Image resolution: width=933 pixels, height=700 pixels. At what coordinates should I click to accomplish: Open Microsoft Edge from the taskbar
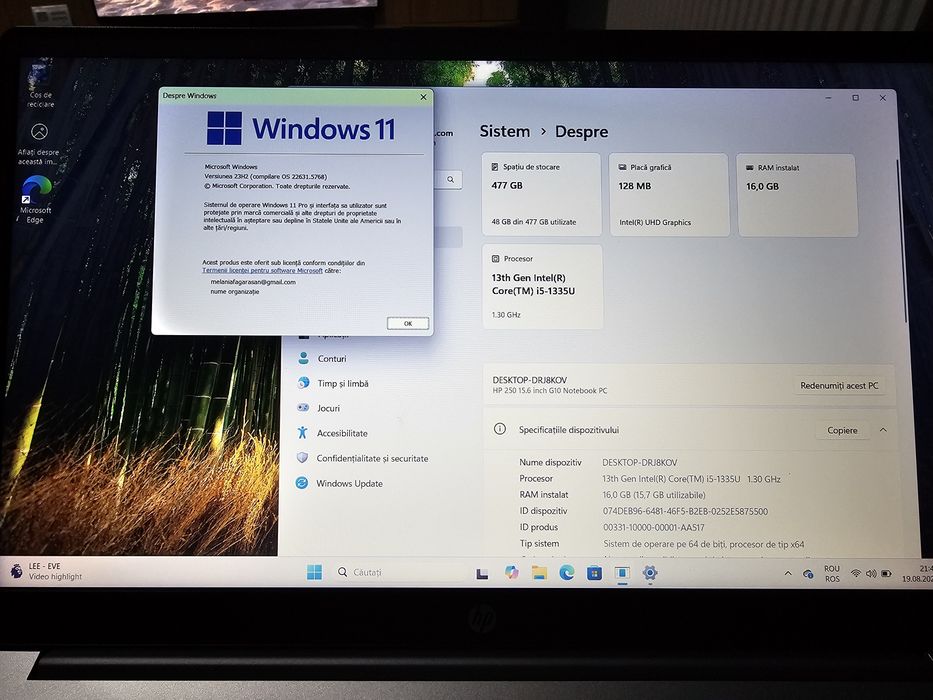[566, 573]
